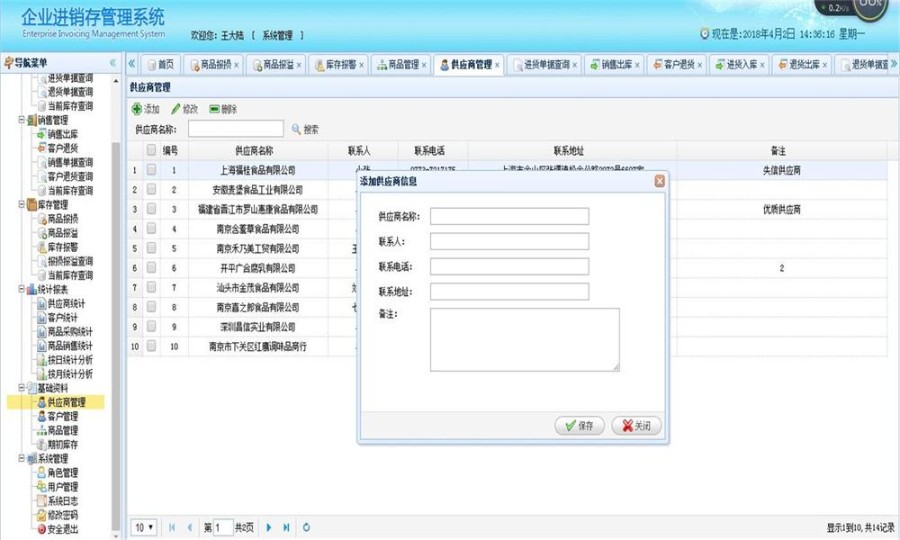Viewport: 900px width, 540px height.
Task: Collapse the 导航菜单 sidebar panel
Action: tap(113, 63)
